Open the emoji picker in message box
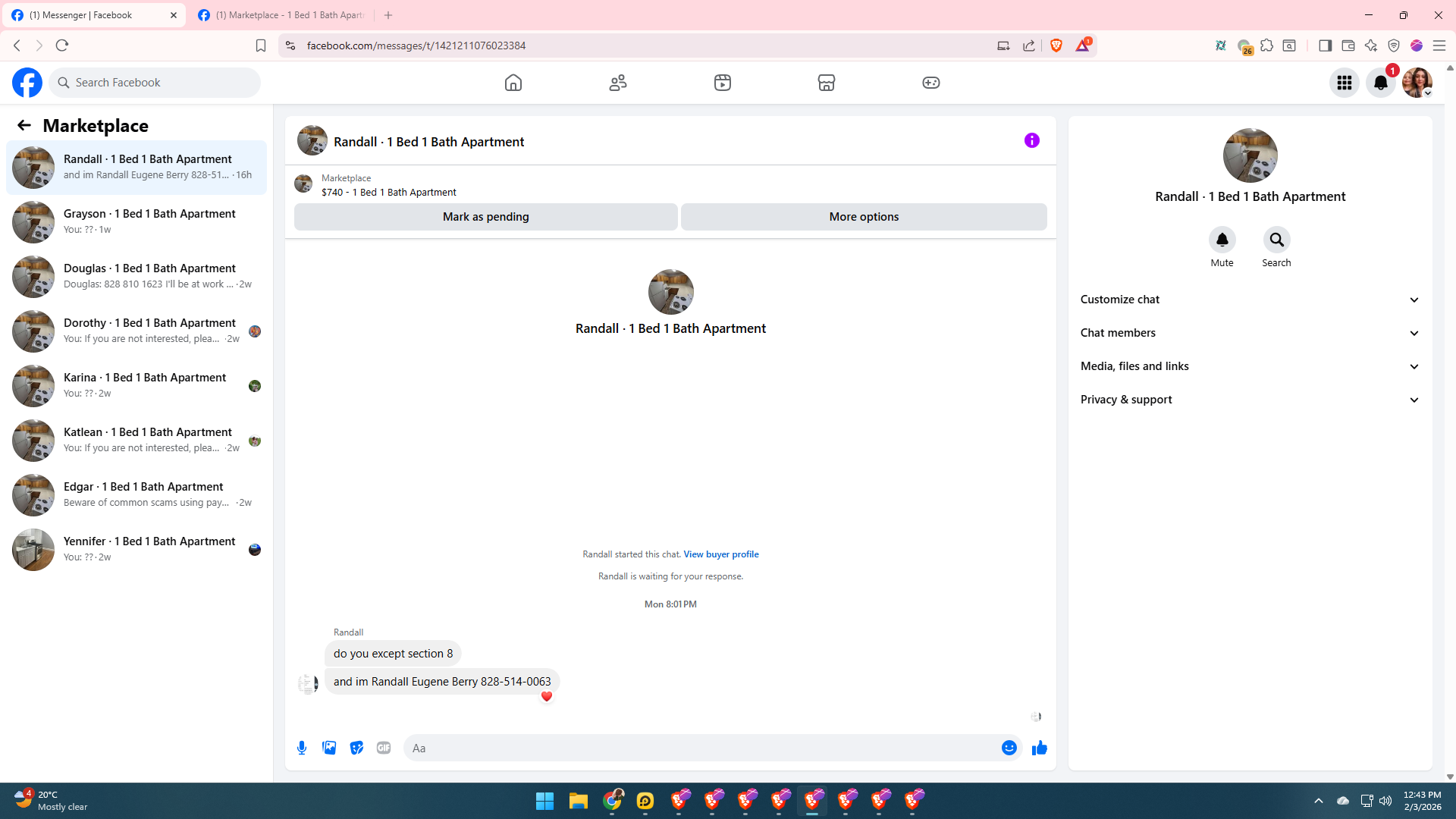This screenshot has width=1456, height=819. click(1009, 748)
